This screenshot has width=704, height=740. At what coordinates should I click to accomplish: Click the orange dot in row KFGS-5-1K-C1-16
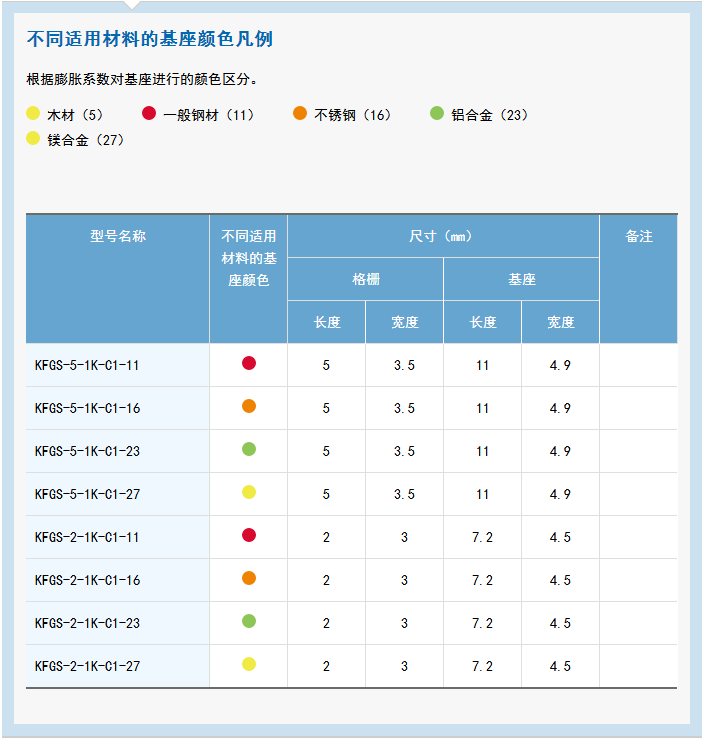[249, 406]
